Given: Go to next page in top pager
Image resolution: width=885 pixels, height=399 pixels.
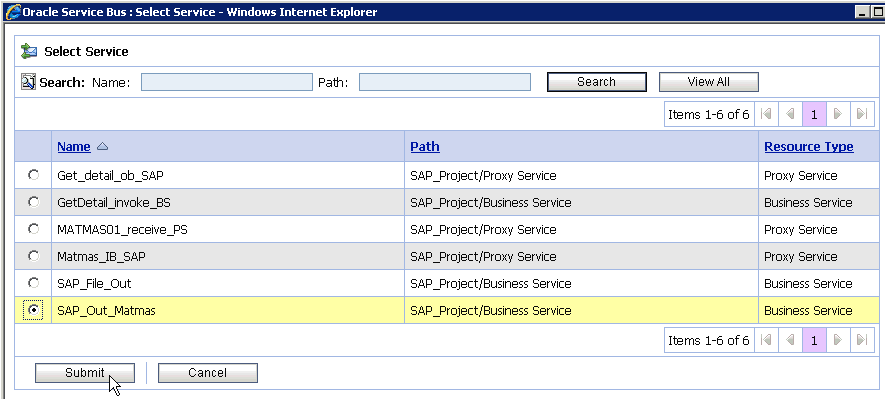Looking at the screenshot, I should pyautogui.click(x=838, y=114).
